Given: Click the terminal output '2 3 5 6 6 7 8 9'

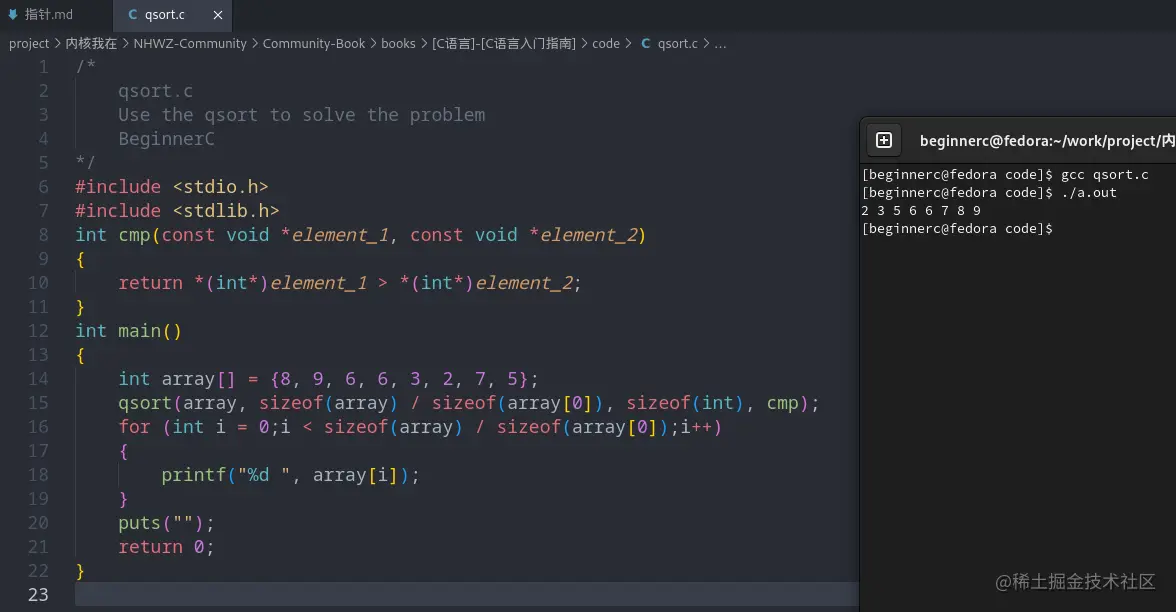Looking at the screenshot, I should (921, 211).
